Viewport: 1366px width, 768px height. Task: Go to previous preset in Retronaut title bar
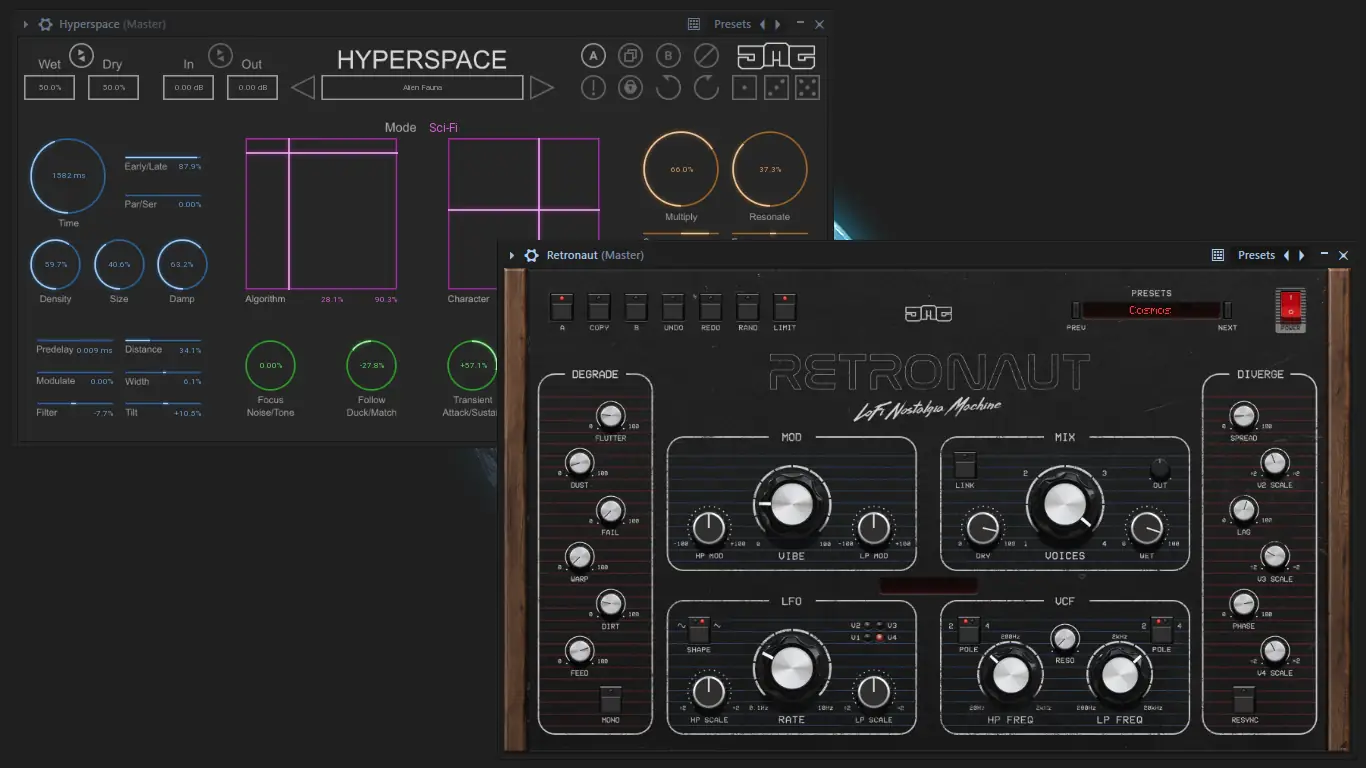[1286, 255]
